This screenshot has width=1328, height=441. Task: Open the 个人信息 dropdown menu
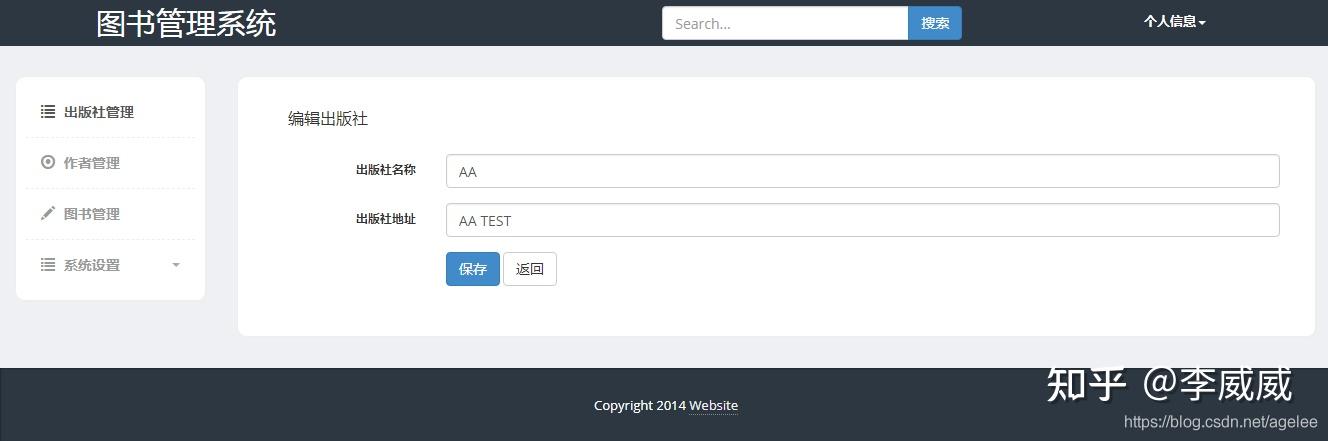(x=1174, y=22)
